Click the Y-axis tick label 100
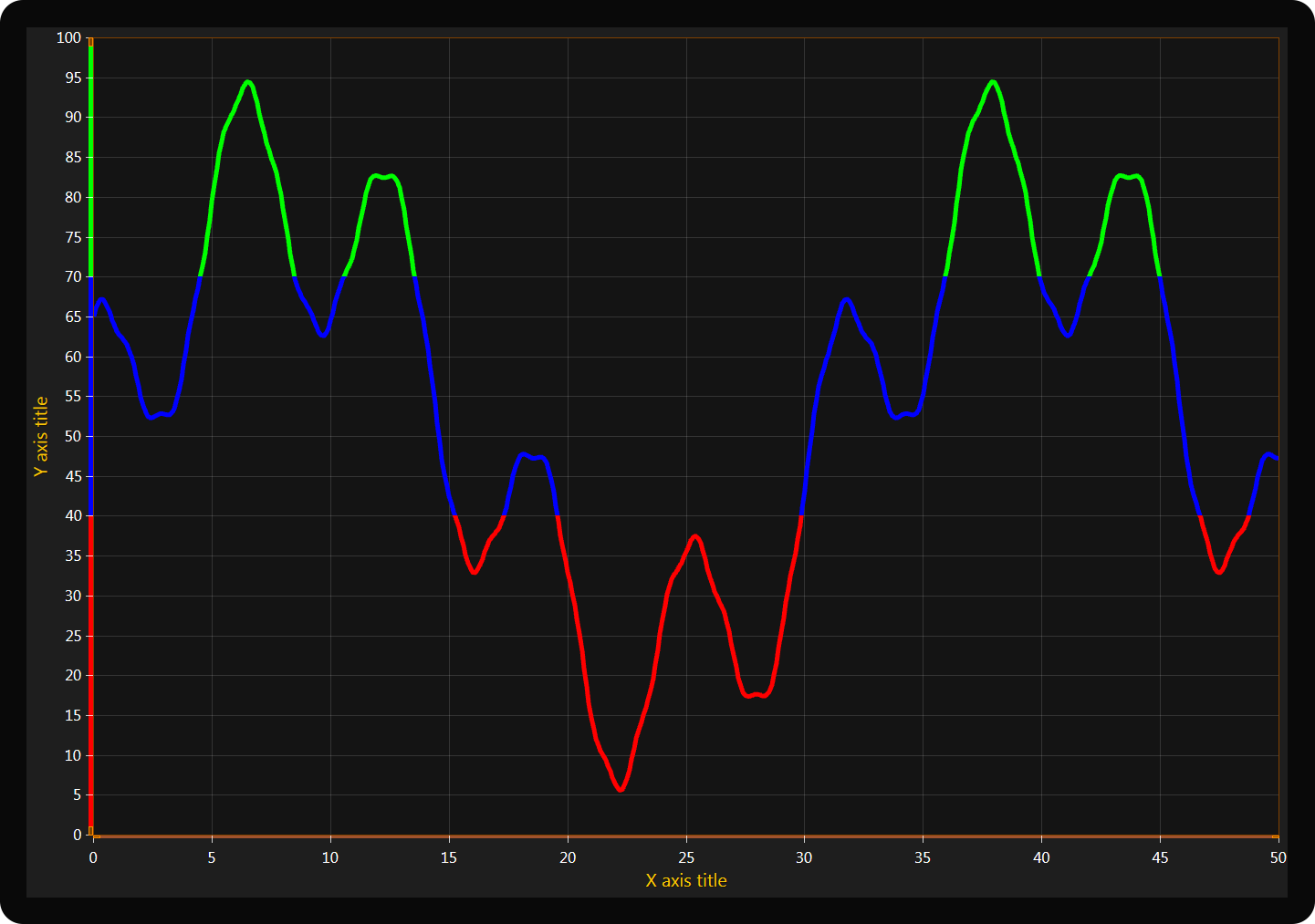 68,38
